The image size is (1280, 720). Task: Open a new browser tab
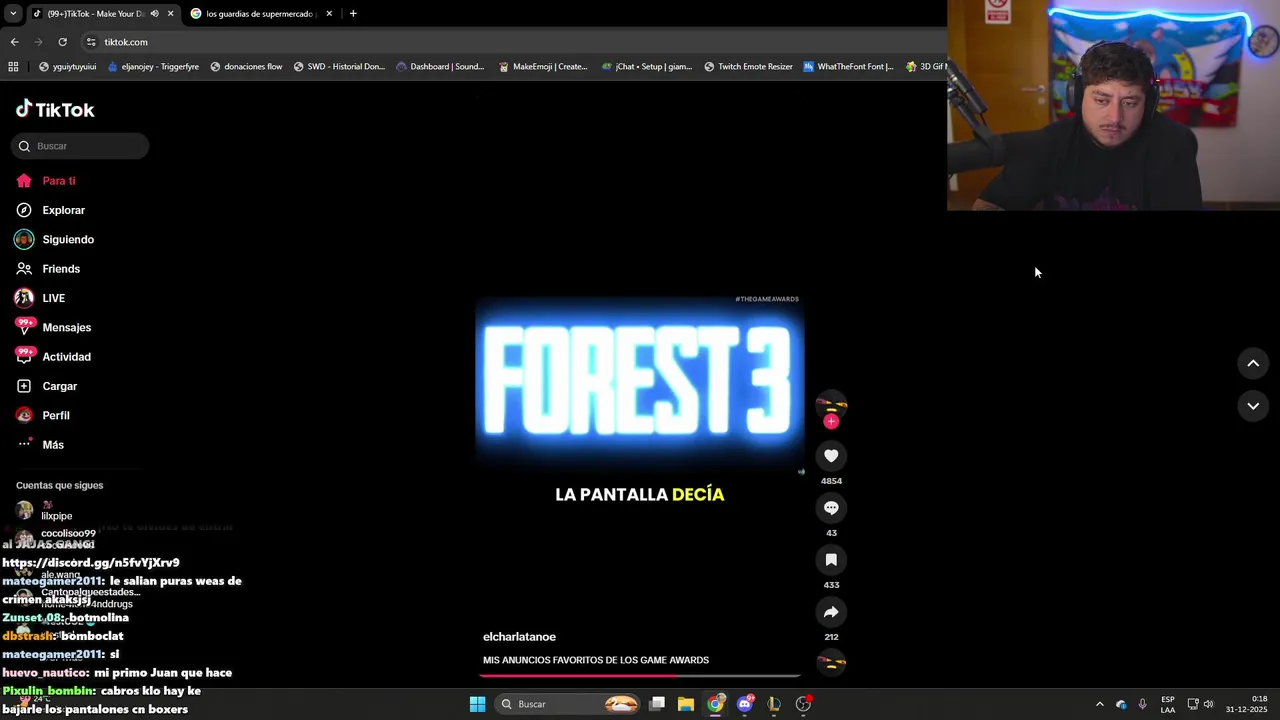click(x=353, y=14)
